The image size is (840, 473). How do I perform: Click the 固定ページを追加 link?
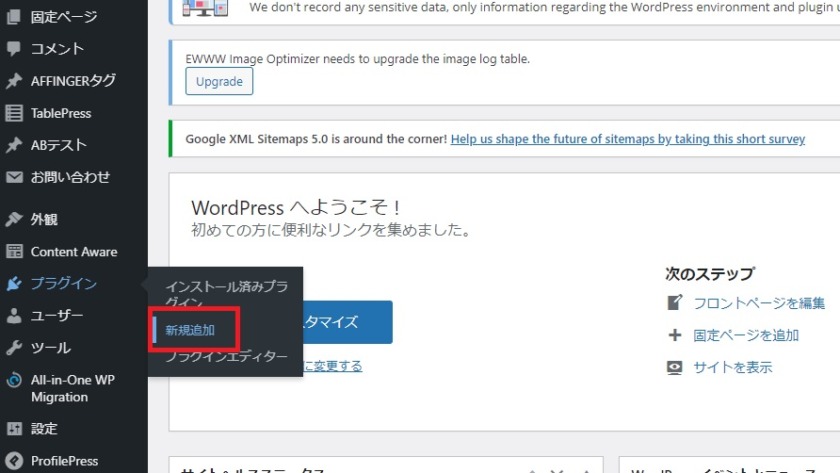(746, 335)
